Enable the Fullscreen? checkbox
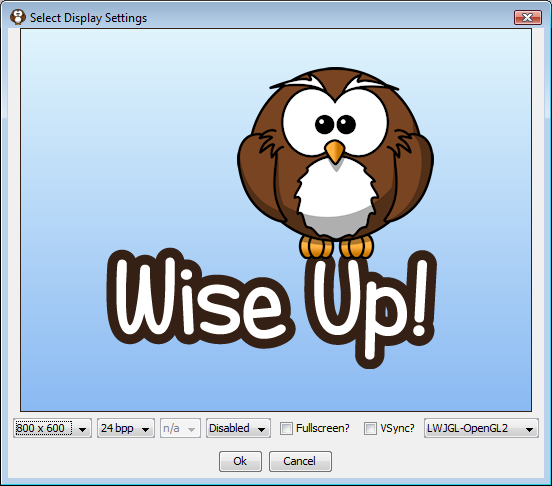Screen dimensions: 552x486 (x=286, y=428)
